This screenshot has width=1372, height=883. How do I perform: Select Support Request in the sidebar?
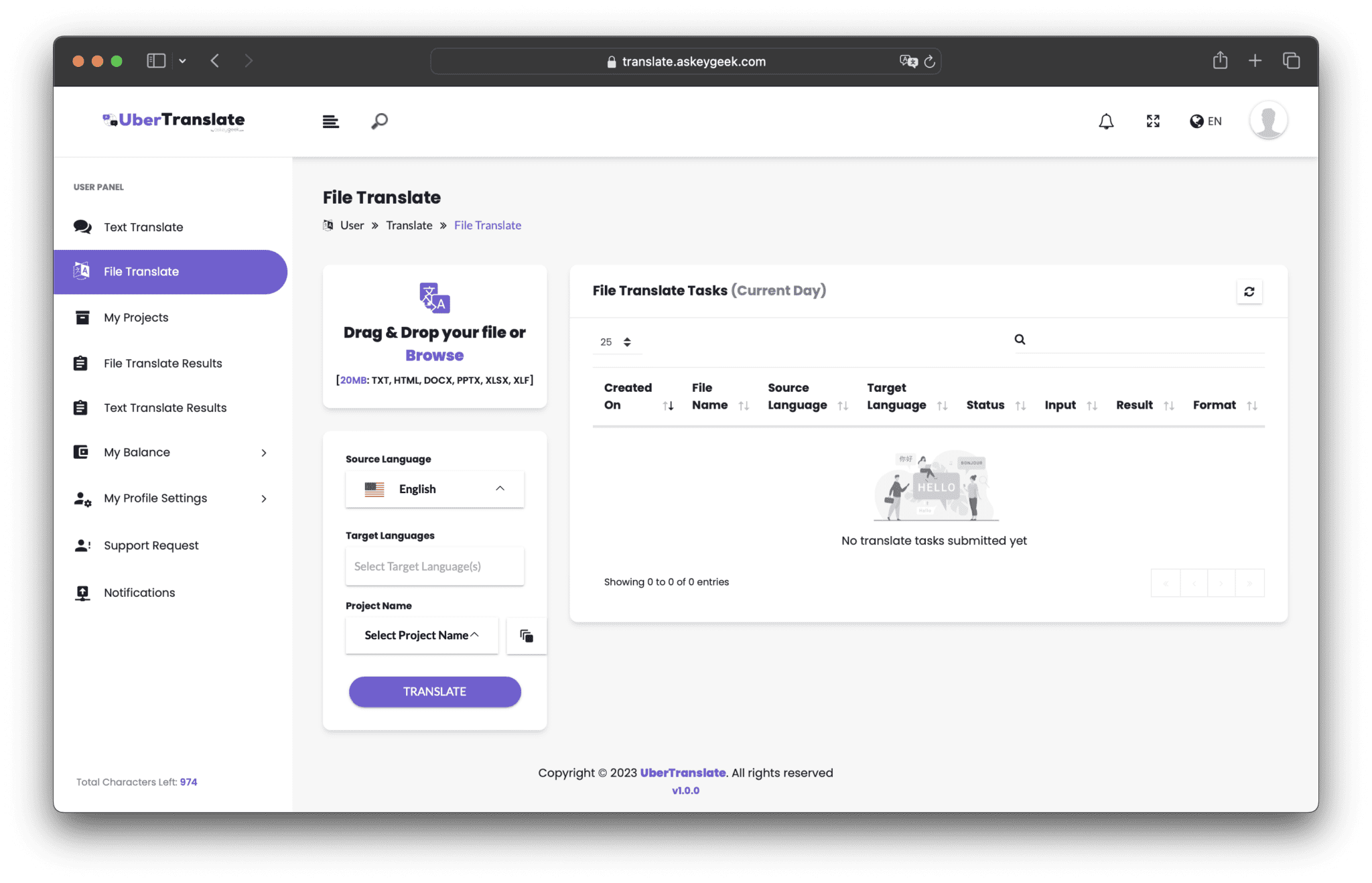tap(150, 545)
